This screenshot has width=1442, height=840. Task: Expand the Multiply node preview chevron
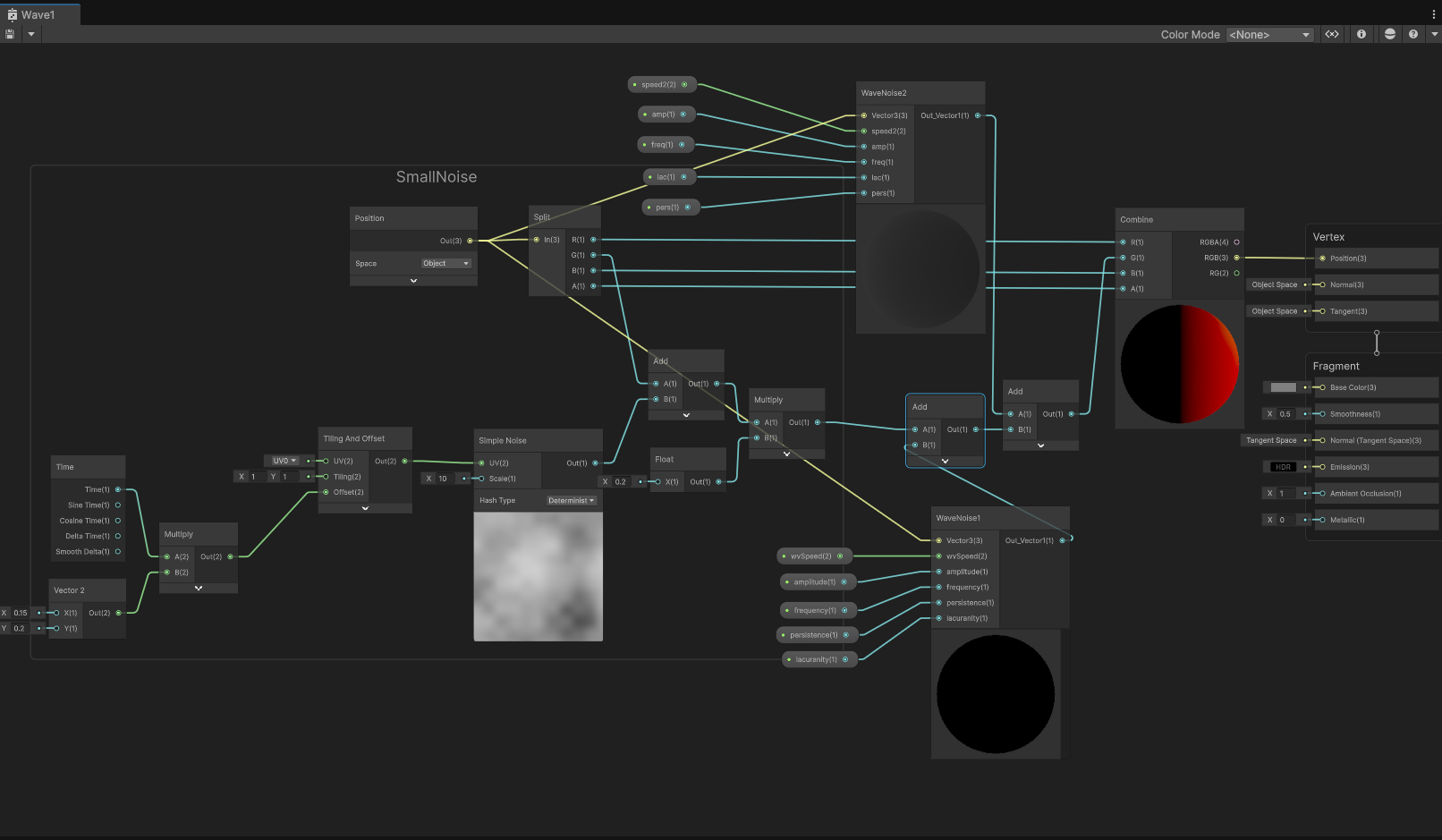tap(198, 588)
